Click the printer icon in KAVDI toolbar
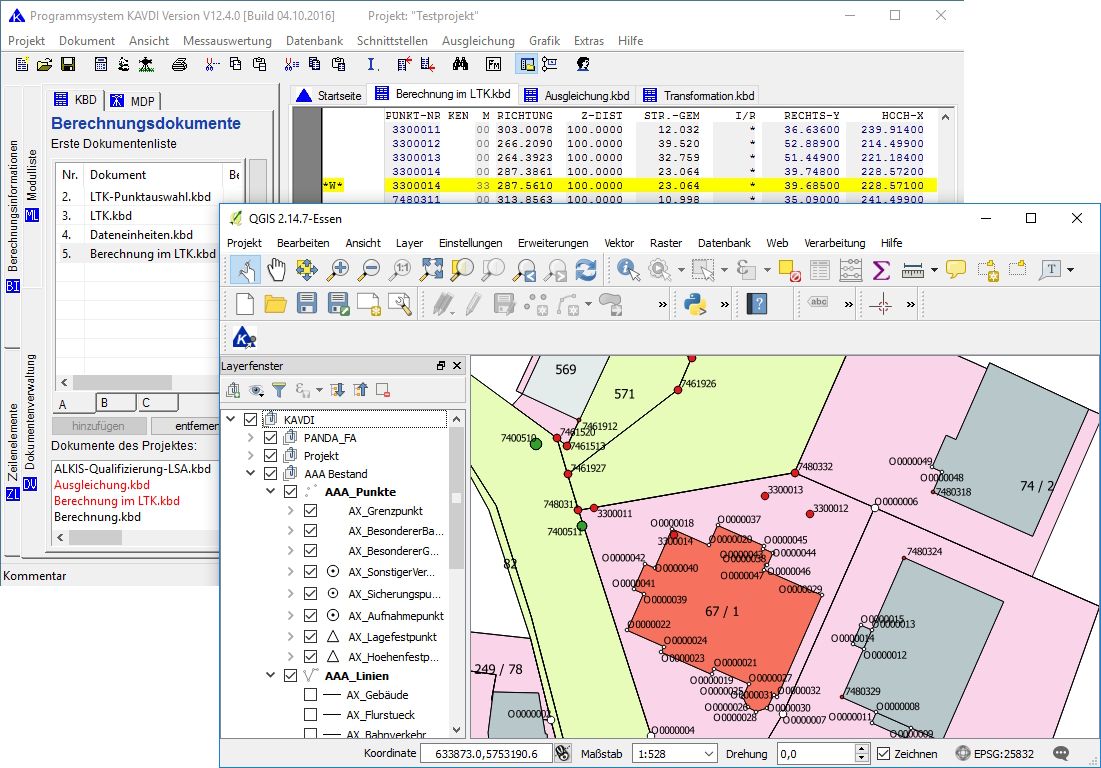 pos(179,65)
